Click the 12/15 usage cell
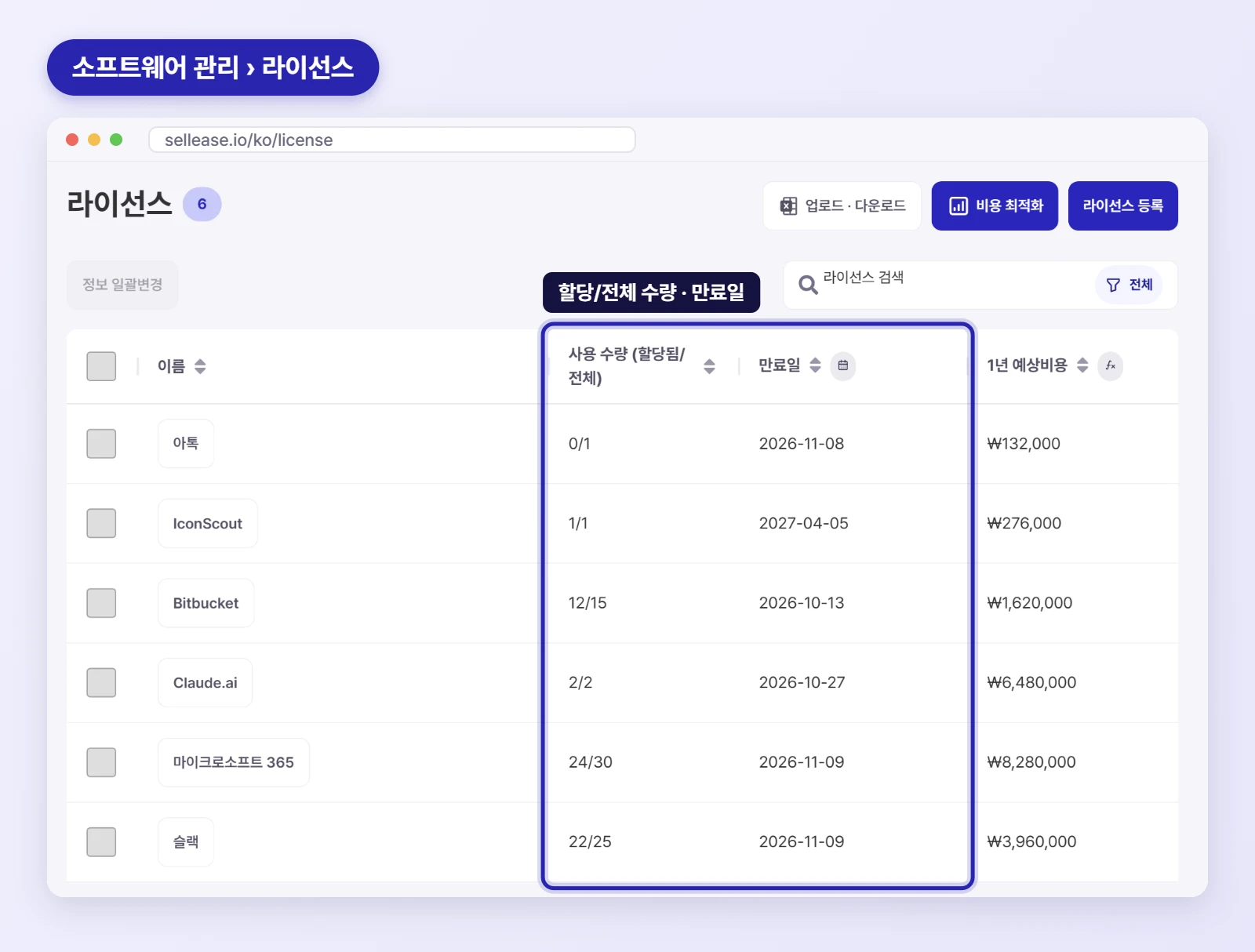1255x952 pixels. [587, 603]
